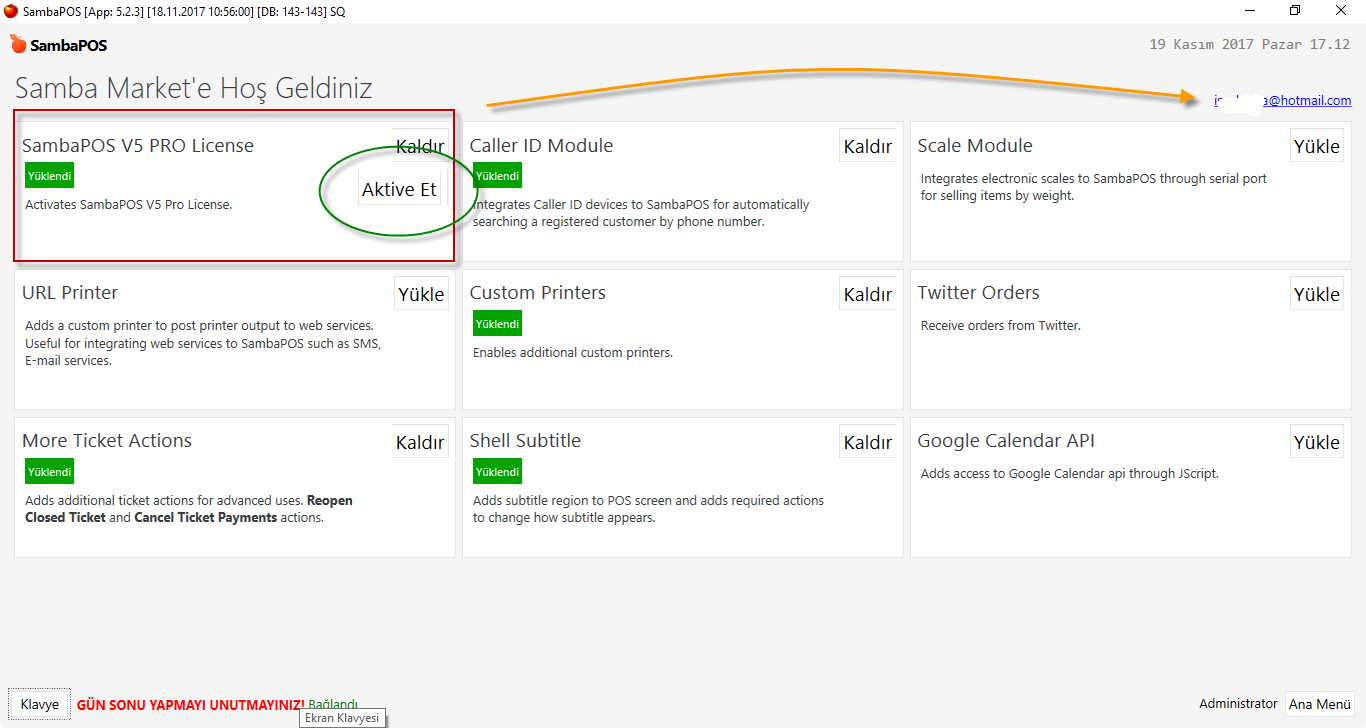The width and height of the screenshot is (1366, 728).
Task: Click Kaldır on Shell Subtitle module
Action: point(867,443)
